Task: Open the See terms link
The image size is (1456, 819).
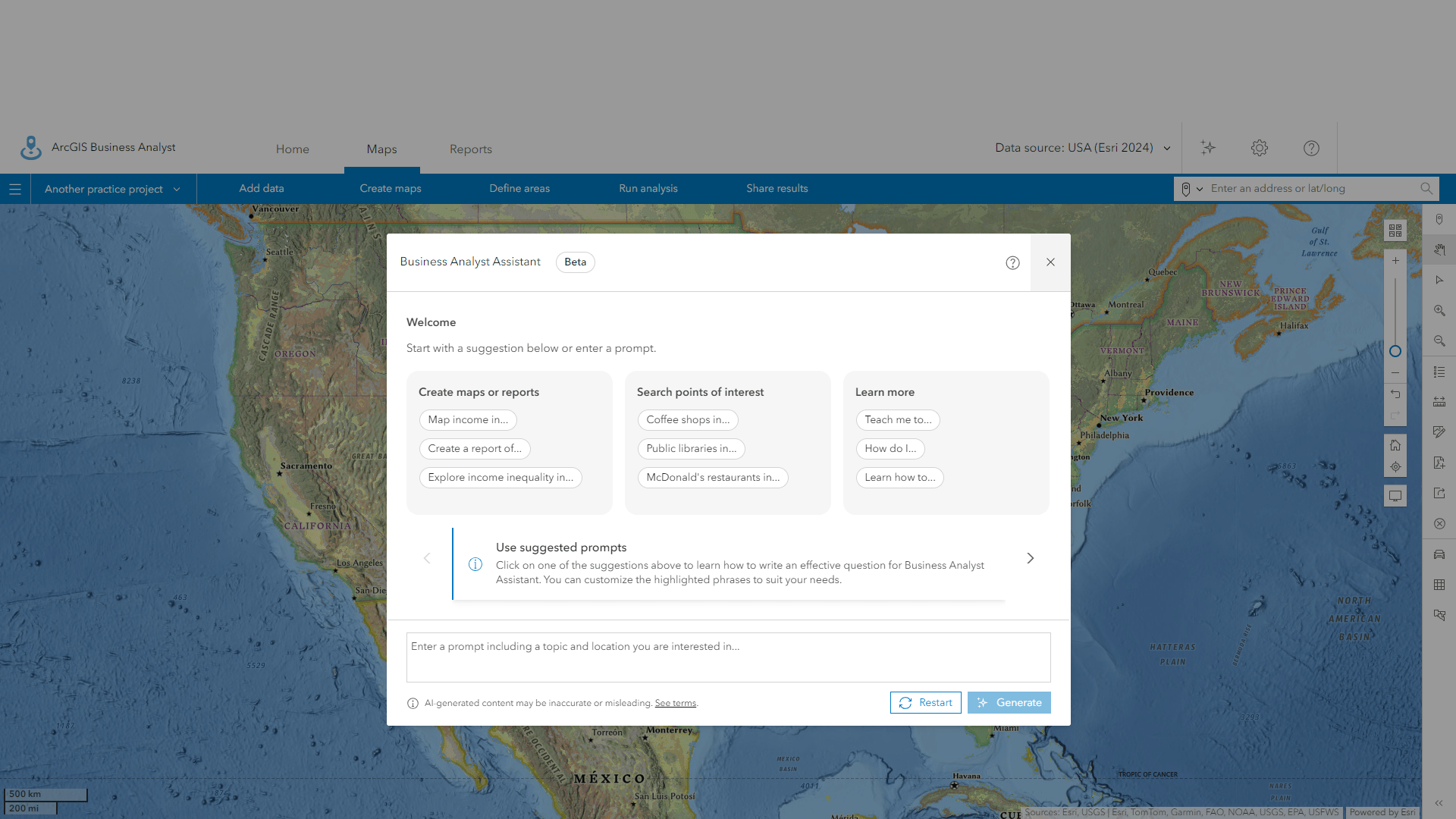Action: tap(675, 703)
